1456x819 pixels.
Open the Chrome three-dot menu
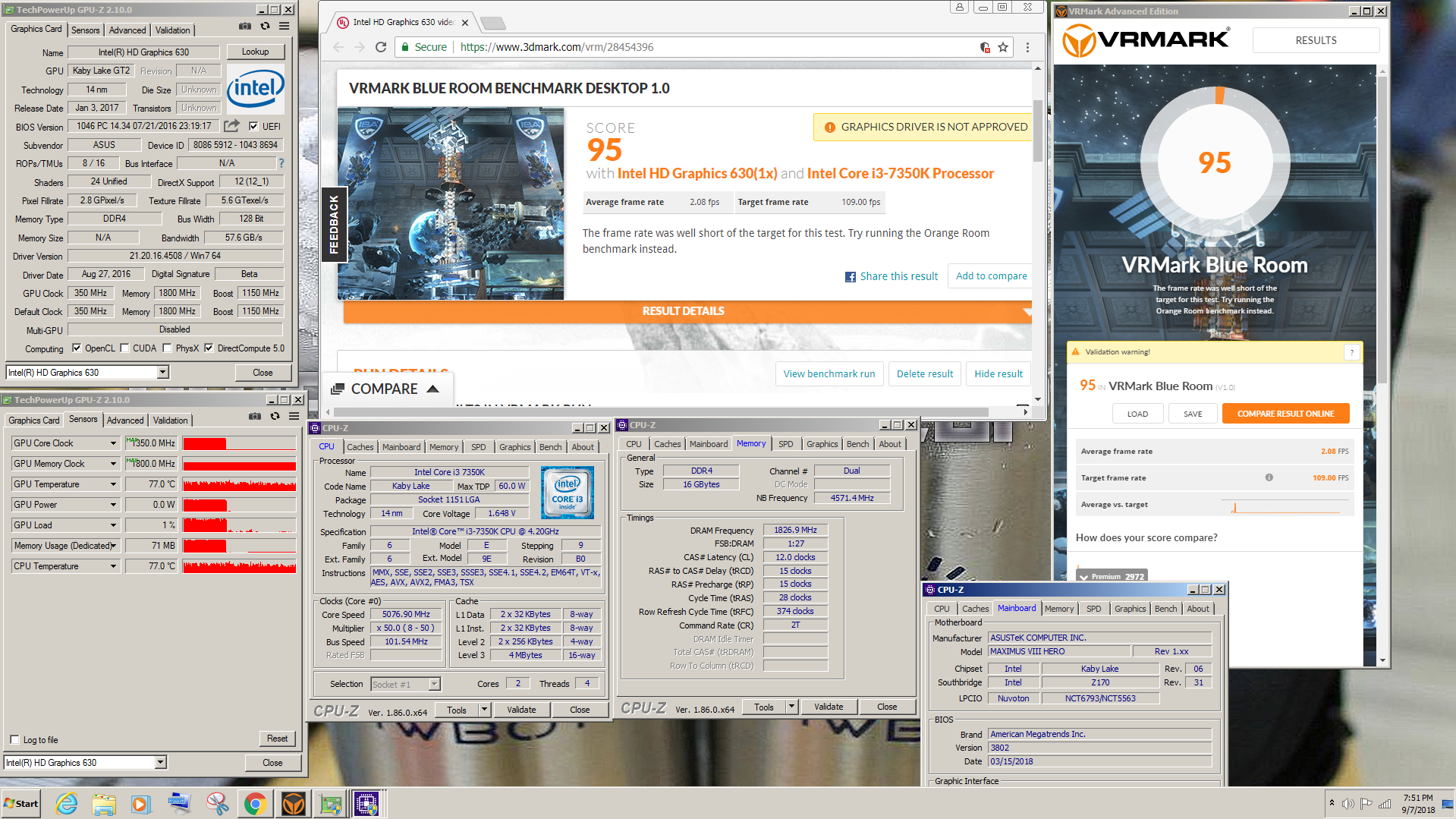tap(1027, 47)
